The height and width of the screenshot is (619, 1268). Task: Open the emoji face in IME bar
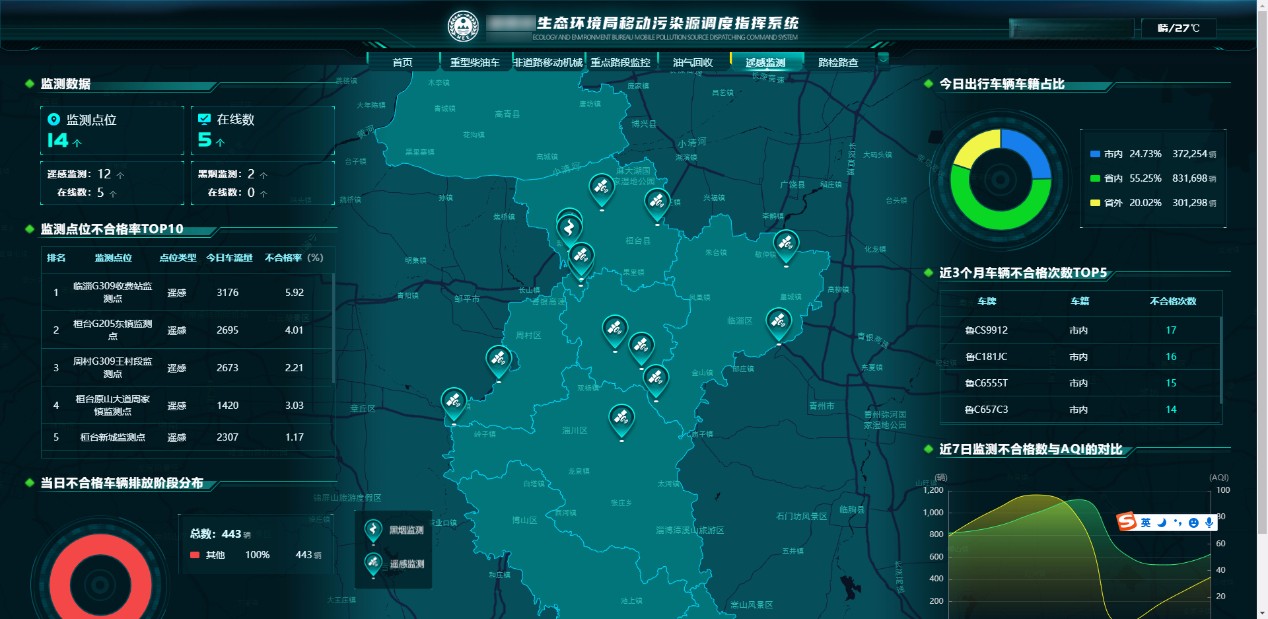1193,522
